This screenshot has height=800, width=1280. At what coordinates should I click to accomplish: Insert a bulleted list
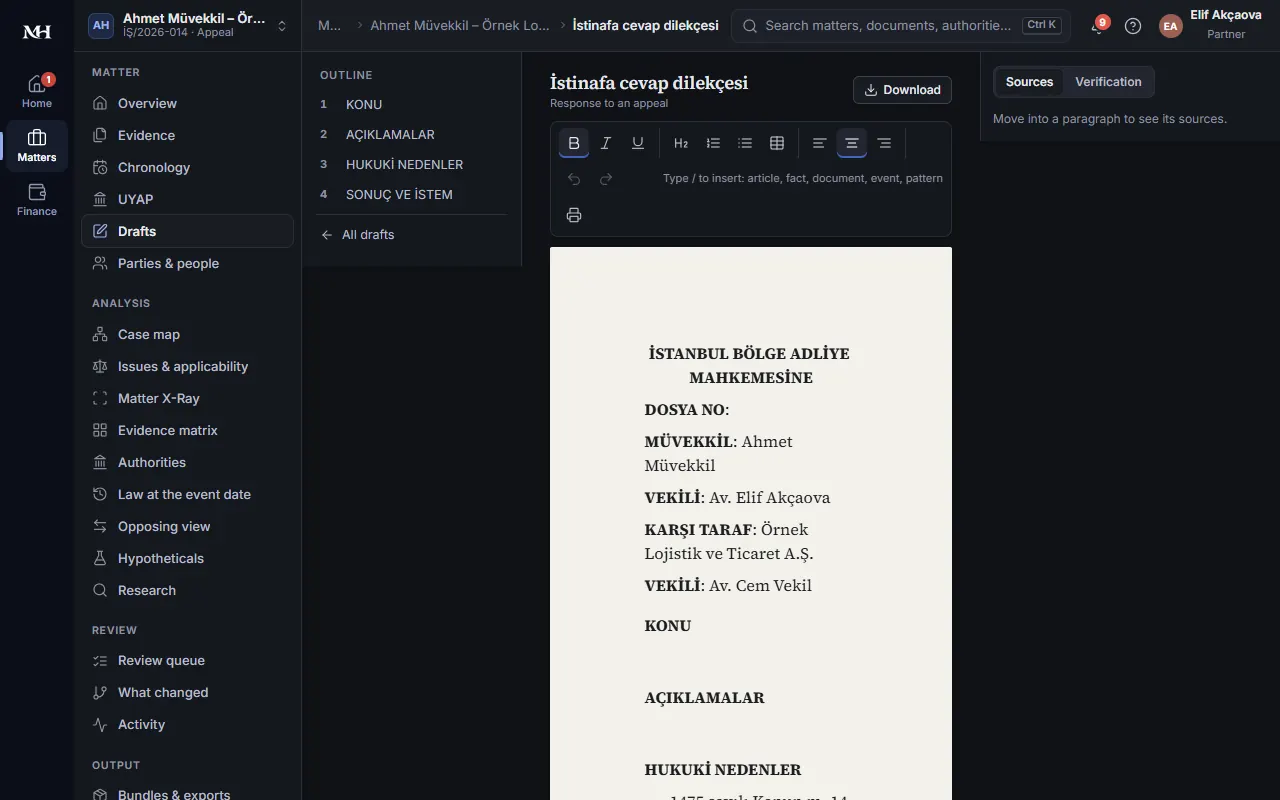pyautogui.click(x=745, y=143)
